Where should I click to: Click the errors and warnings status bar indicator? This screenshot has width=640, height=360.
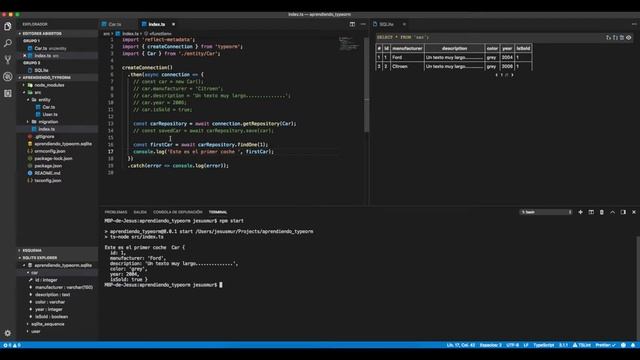click(12, 345)
